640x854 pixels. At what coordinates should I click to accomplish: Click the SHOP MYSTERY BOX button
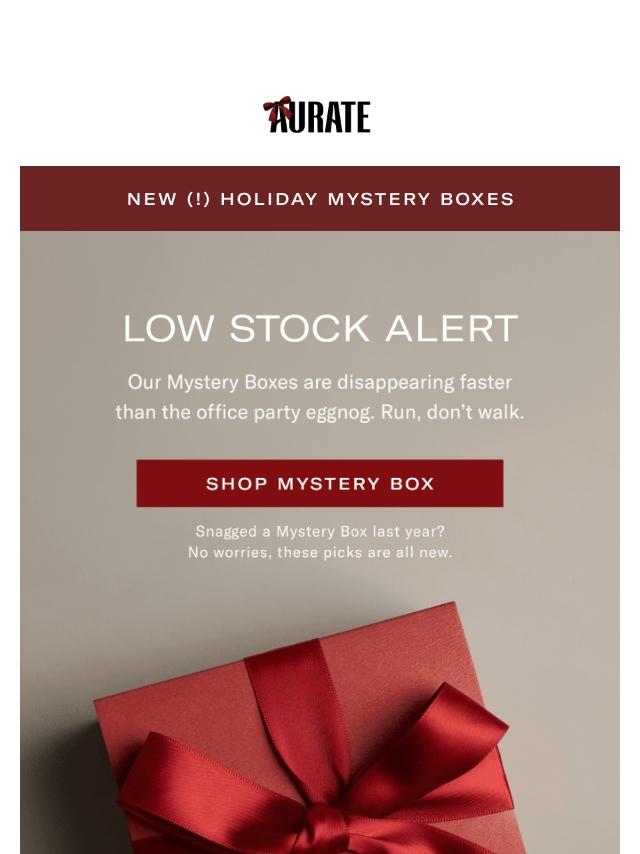[x=320, y=483]
